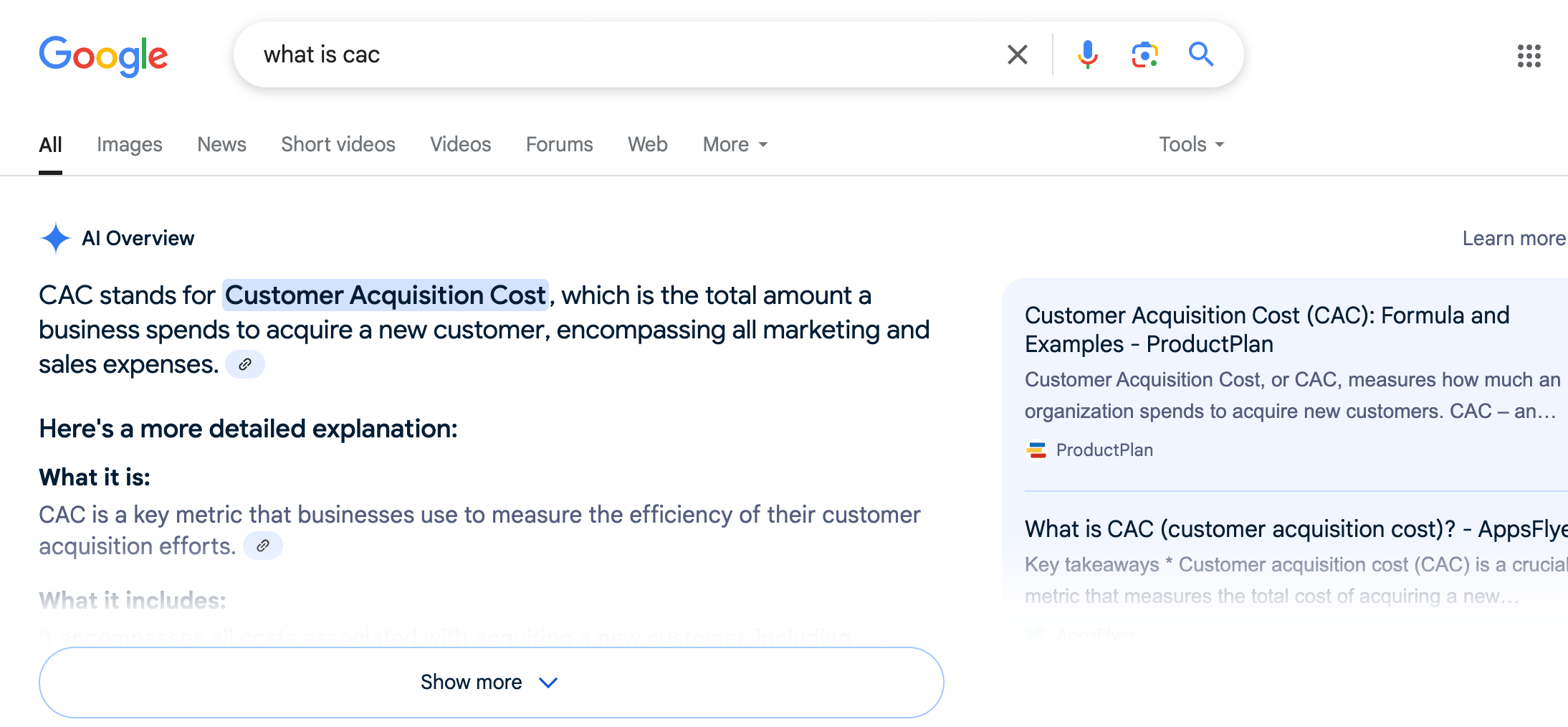Go to the Forums tab

tap(559, 144)
